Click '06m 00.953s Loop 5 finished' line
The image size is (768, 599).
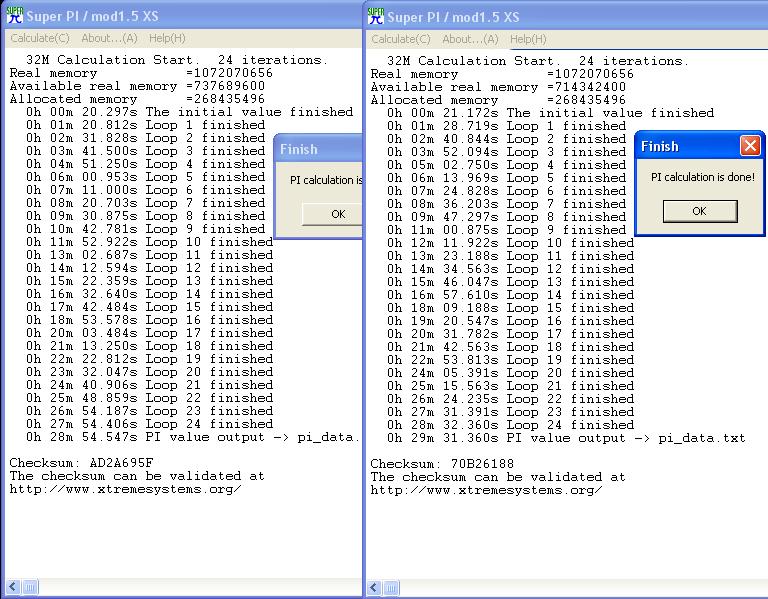[x=145, y=177]
